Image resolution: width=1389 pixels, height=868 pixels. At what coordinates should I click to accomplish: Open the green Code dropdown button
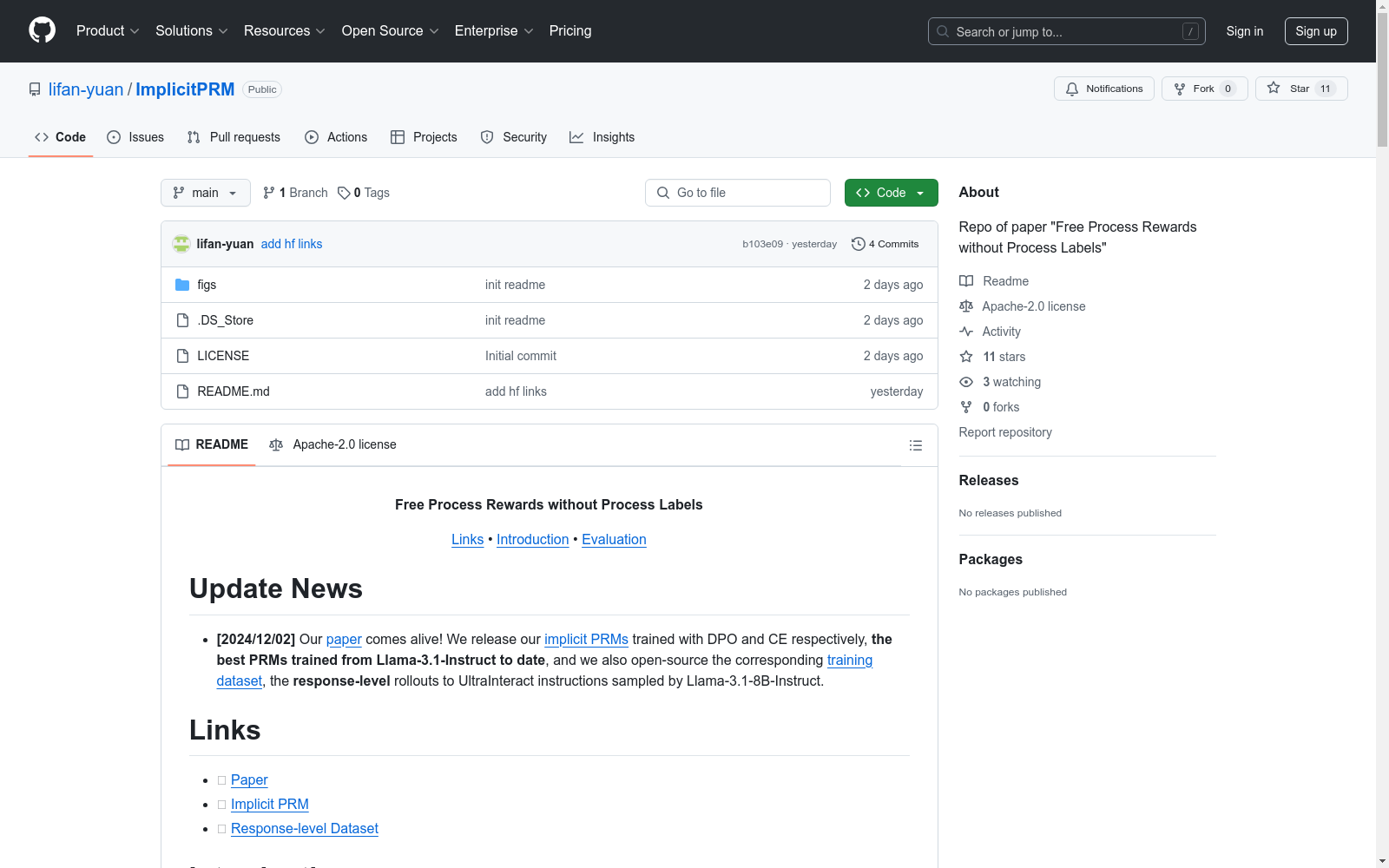tap(891, 193)
